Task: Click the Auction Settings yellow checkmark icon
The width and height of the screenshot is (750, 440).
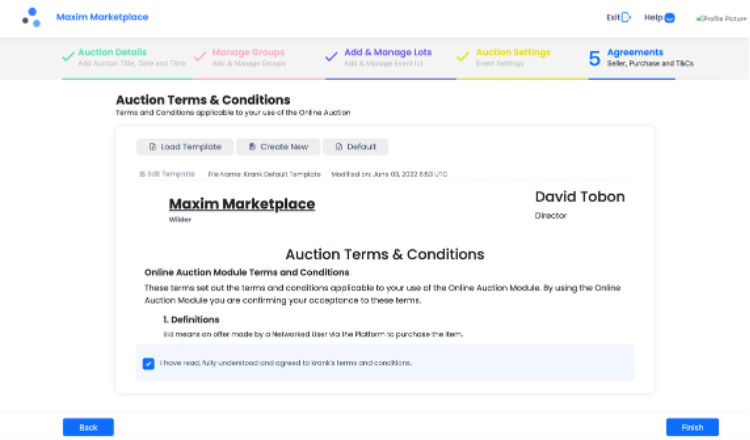Action: 463,57
